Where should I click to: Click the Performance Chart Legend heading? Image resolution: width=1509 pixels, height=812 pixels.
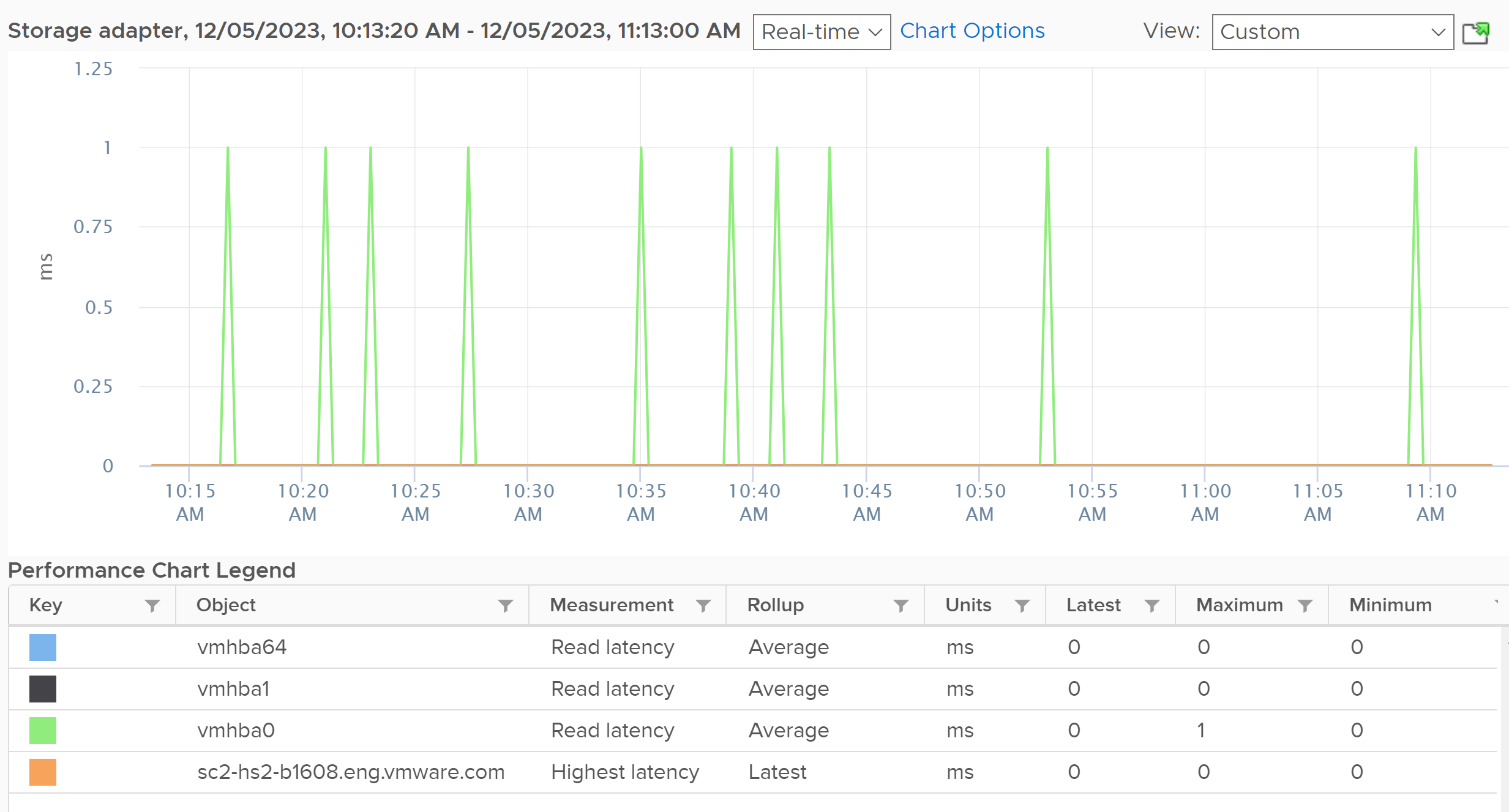pos(152,570)
